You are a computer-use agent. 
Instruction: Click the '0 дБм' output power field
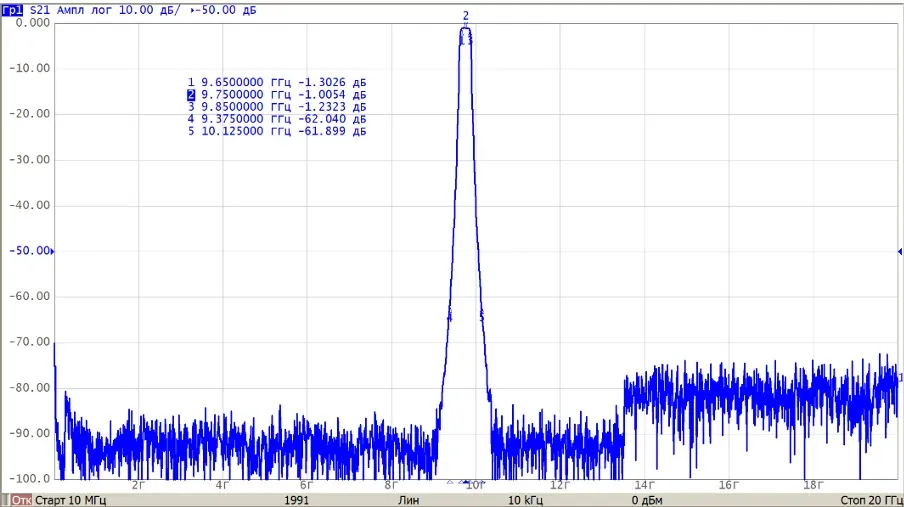click(647, 500)
